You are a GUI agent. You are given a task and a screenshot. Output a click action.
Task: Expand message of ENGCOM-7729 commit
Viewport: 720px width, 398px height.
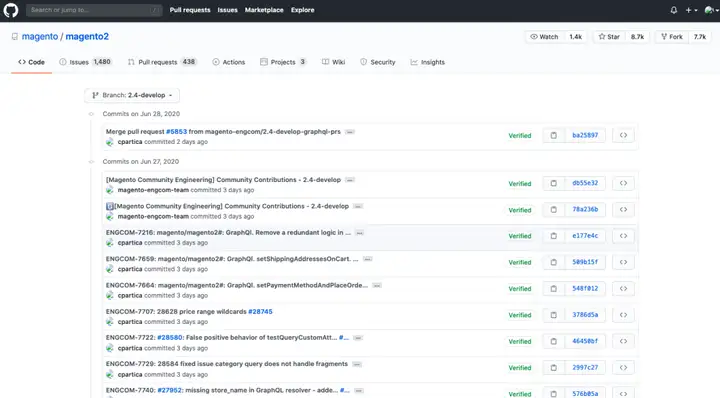[x=357, y=364]
